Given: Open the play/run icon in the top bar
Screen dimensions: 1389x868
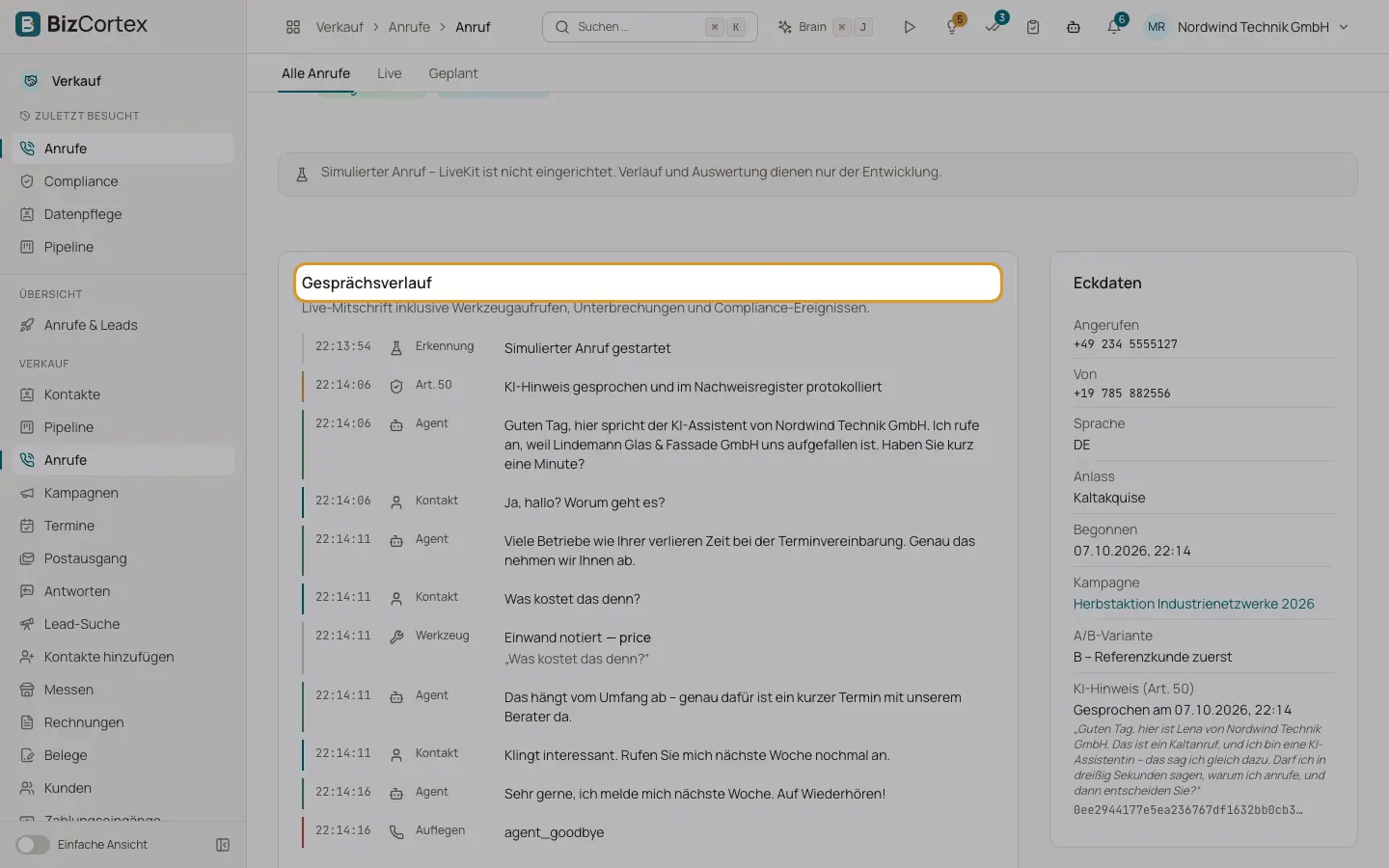Looking at the screenshot, I should pyautogui.click(x=909, y=27).
